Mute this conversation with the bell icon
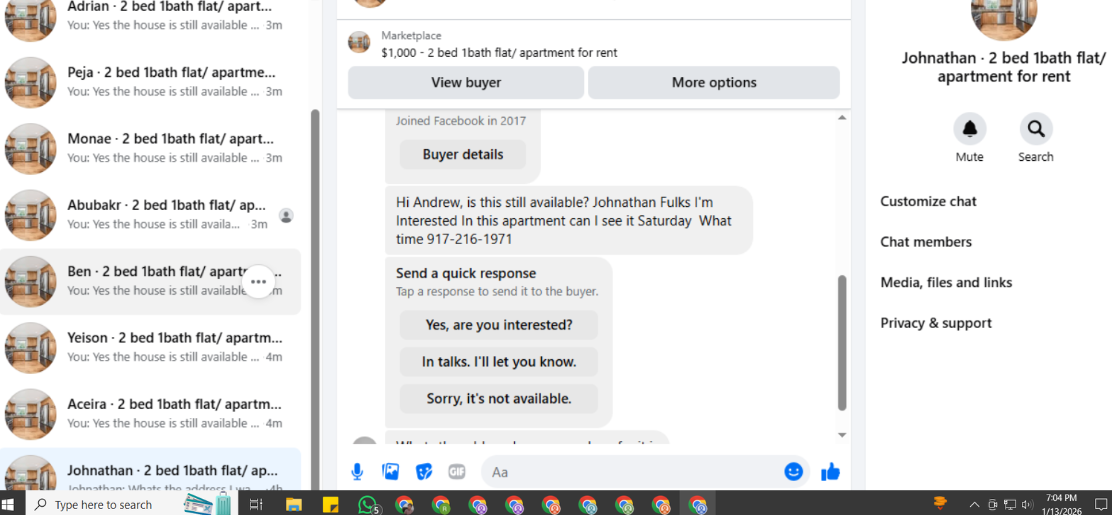Image resolution: width=1112 pixels, height=515 pixels. [969, 129]
